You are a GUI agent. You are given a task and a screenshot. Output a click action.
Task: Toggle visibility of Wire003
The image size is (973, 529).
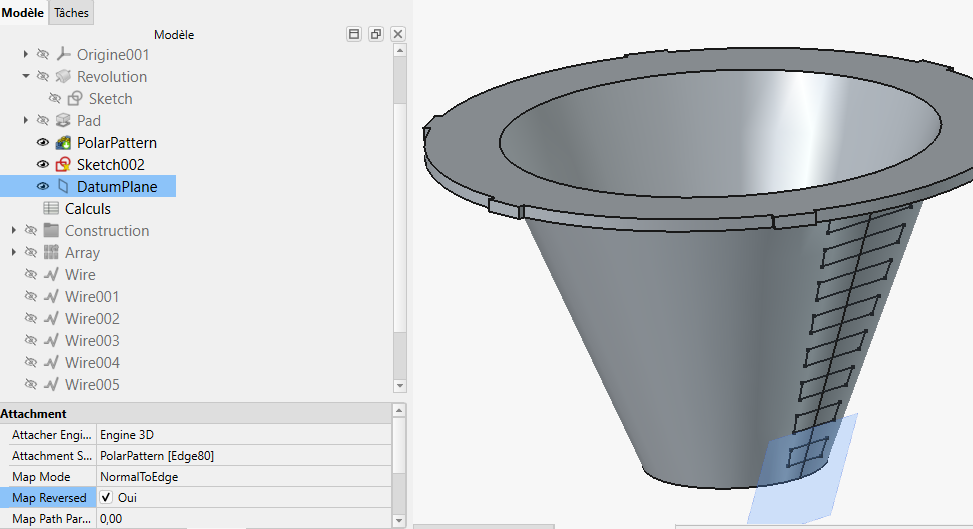tap(31, 341)
